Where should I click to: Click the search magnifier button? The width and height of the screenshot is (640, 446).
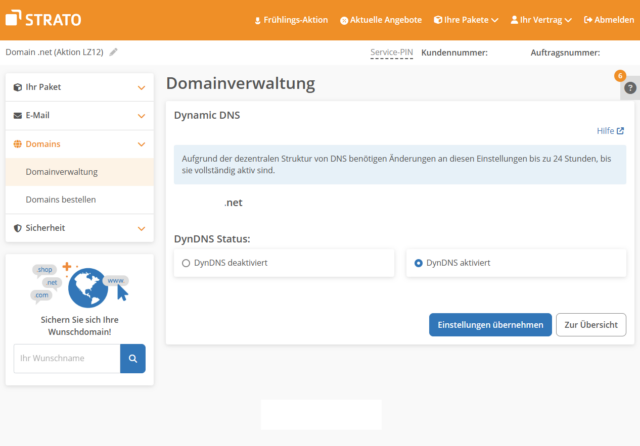coord(132,358)
